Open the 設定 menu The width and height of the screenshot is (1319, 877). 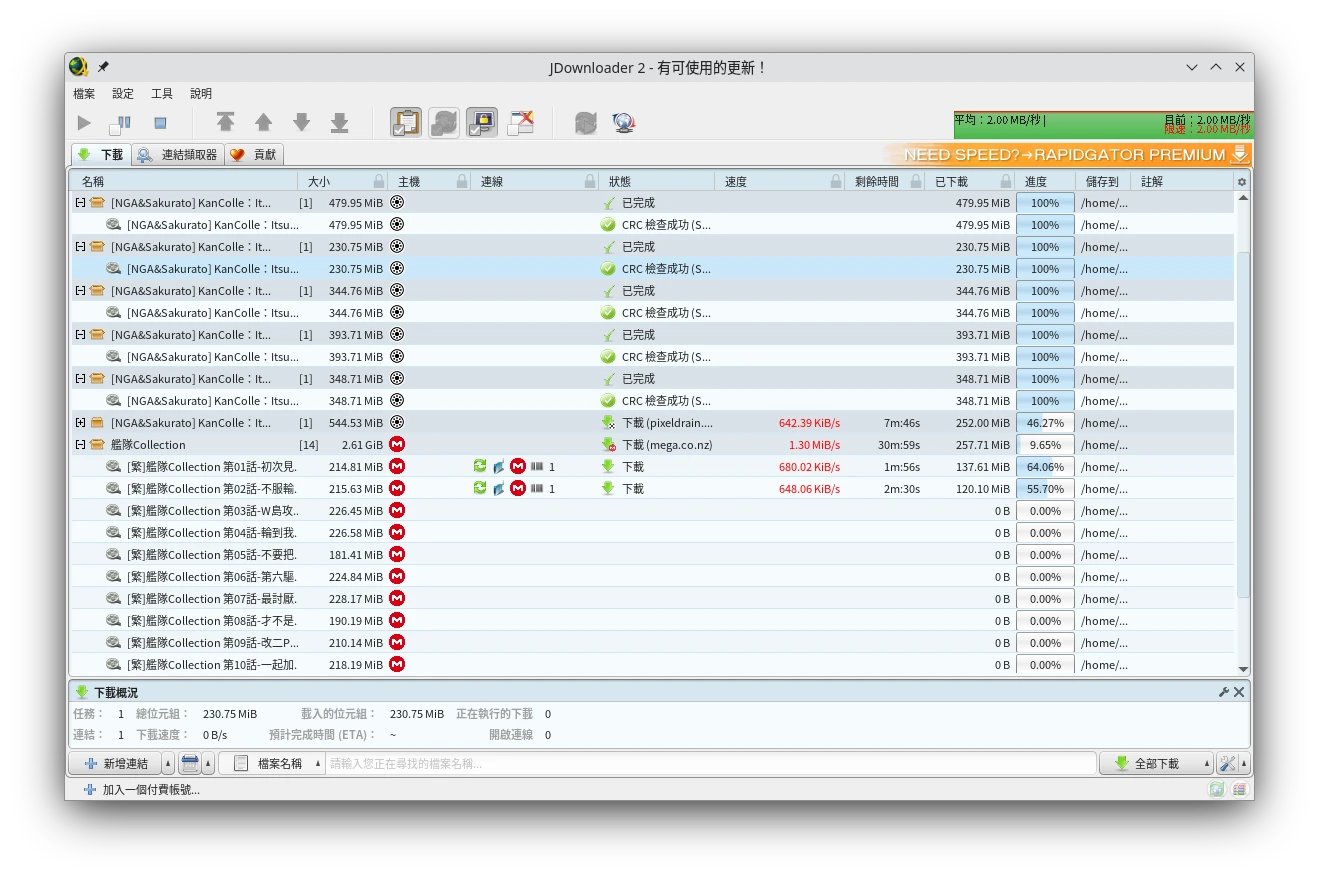(123, 94)
